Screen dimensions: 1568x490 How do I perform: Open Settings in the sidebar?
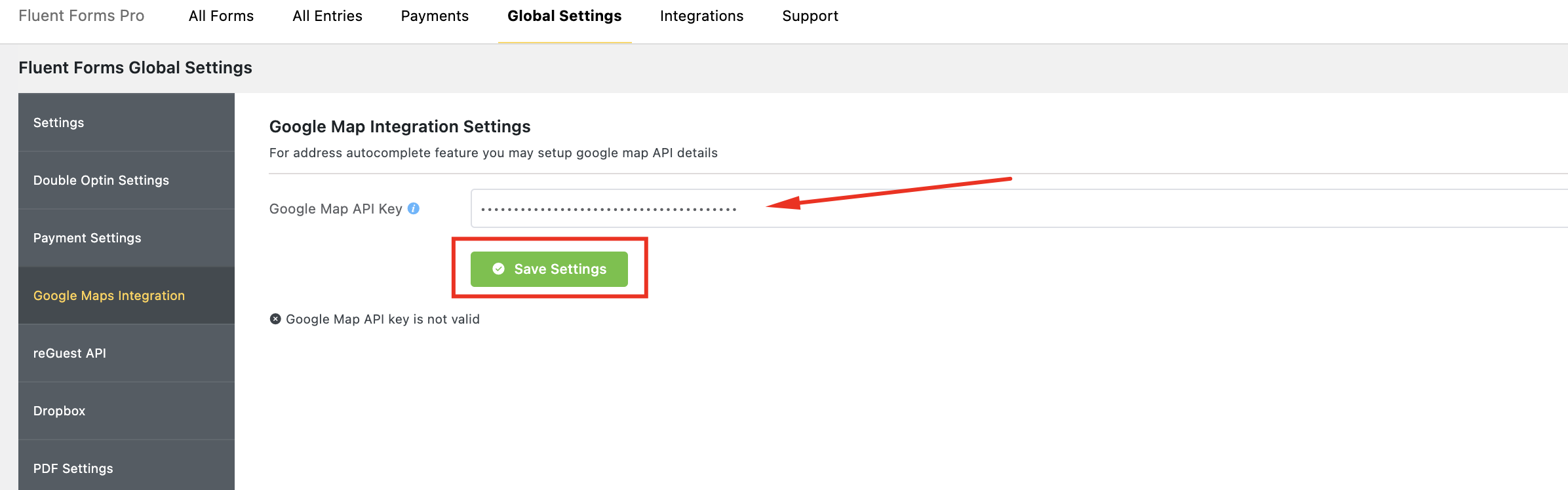pos(127,122)
